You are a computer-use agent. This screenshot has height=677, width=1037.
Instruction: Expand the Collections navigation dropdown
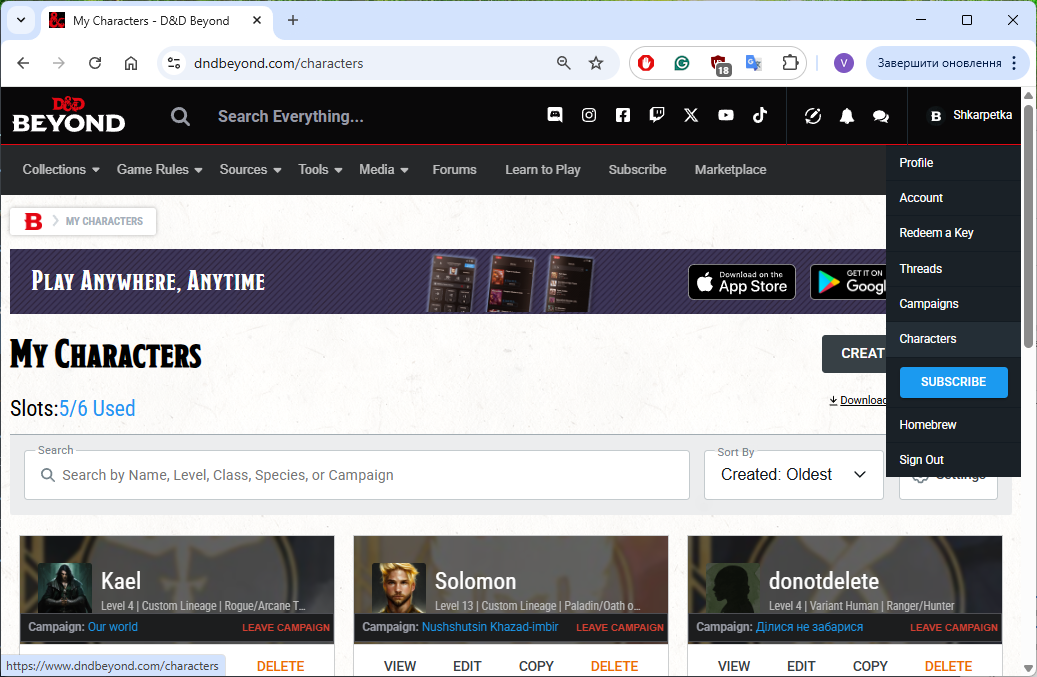(x=61, y=169)
